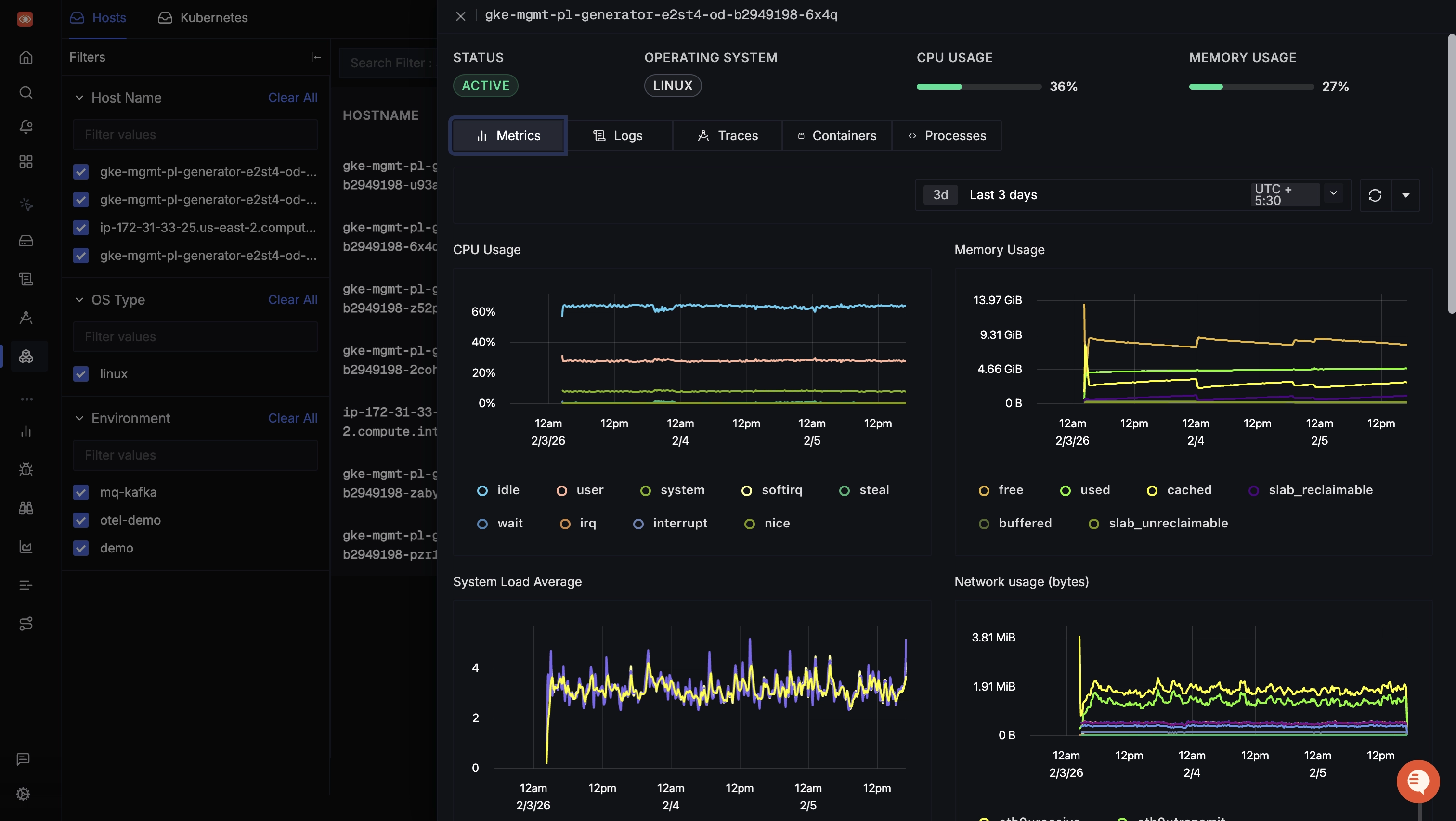Toggle ip-172-31-33-25 host name checkbox
The height and width of the screenshot is (821, 1456).
click(x=81, y=228)
